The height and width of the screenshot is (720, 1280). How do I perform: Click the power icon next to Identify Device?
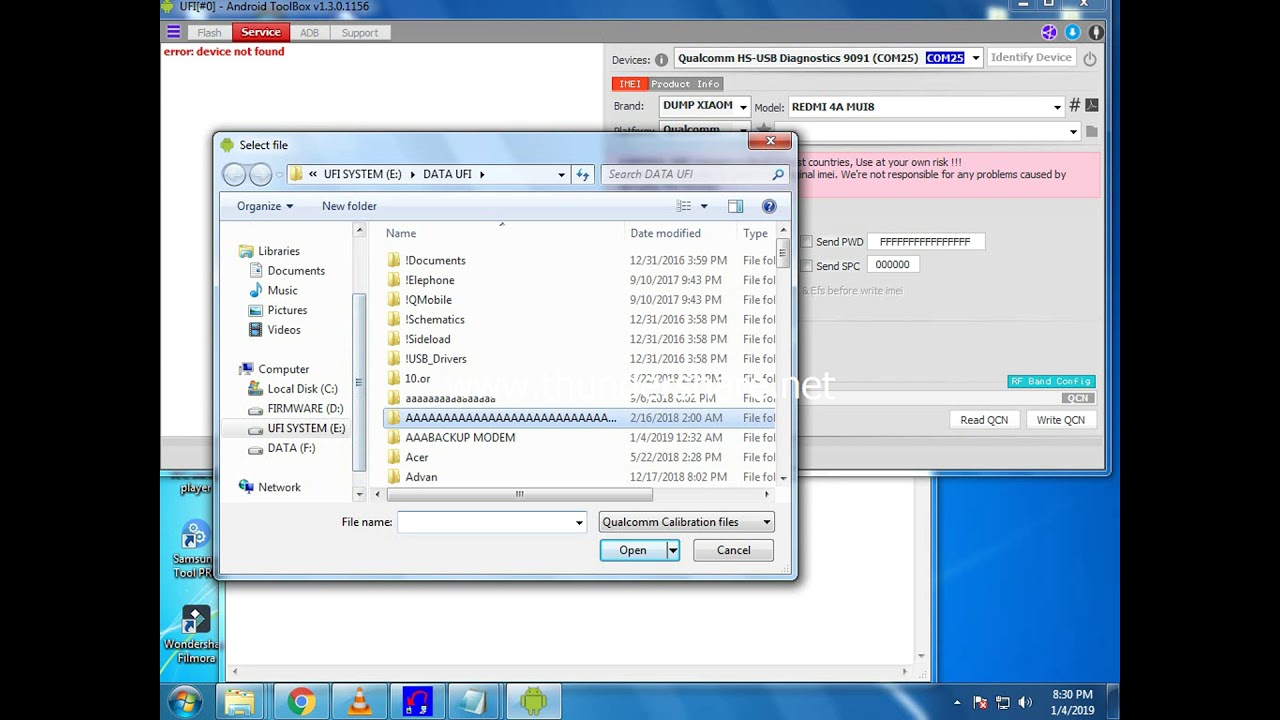(1090, 59)
